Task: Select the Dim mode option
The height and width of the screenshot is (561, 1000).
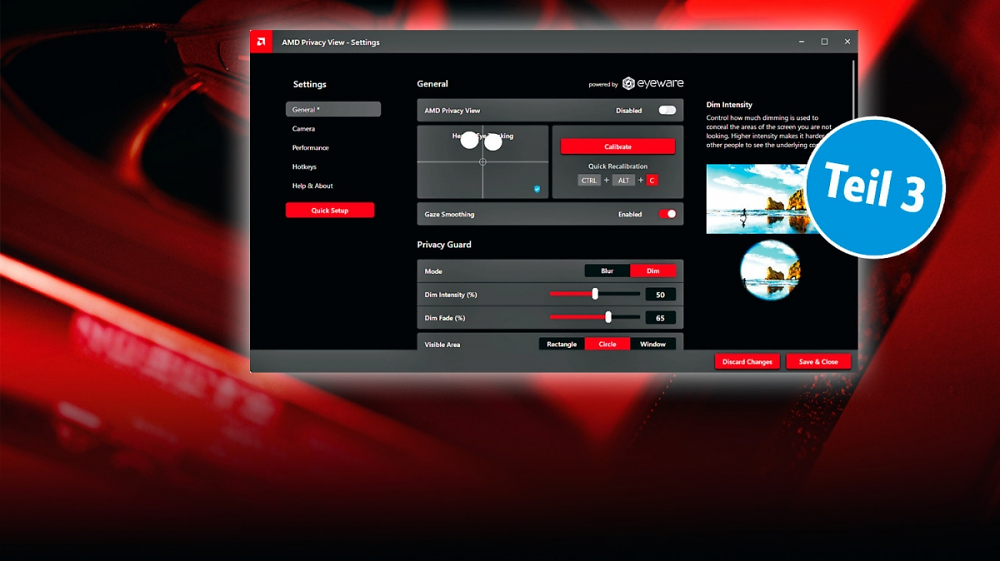Action: coord(652,271)
